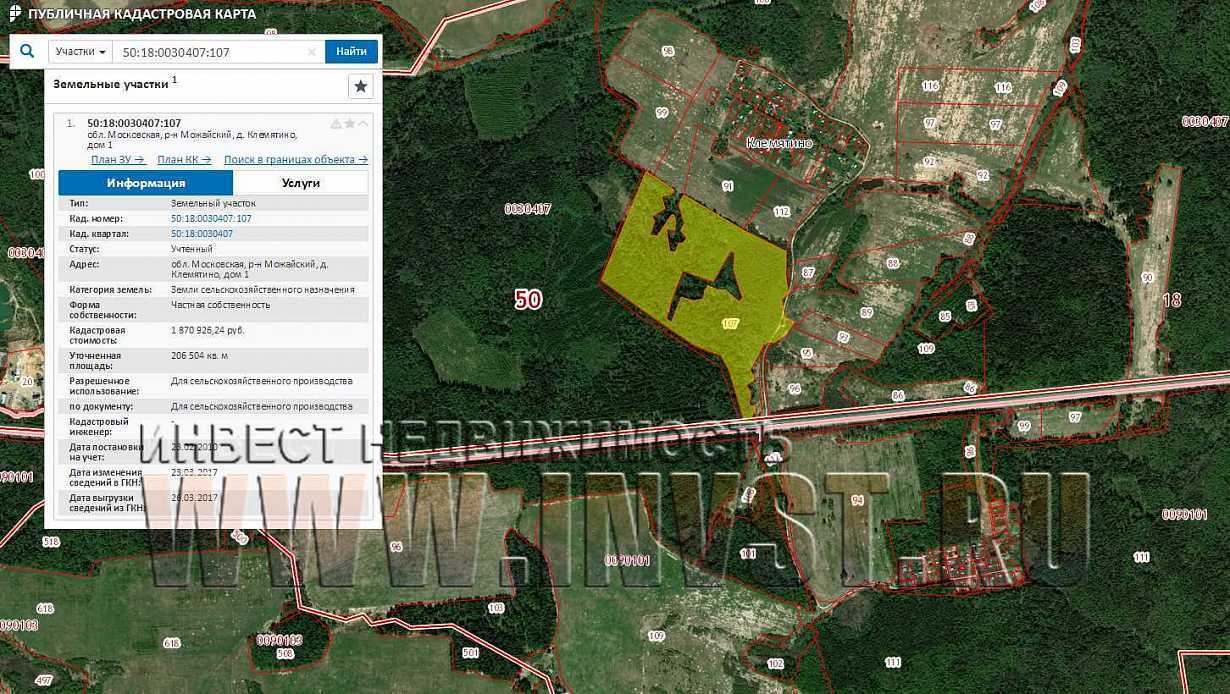Open the Участки search type dropdown
The height and width of the screenshot is (694, 1230).
point(80,52)
